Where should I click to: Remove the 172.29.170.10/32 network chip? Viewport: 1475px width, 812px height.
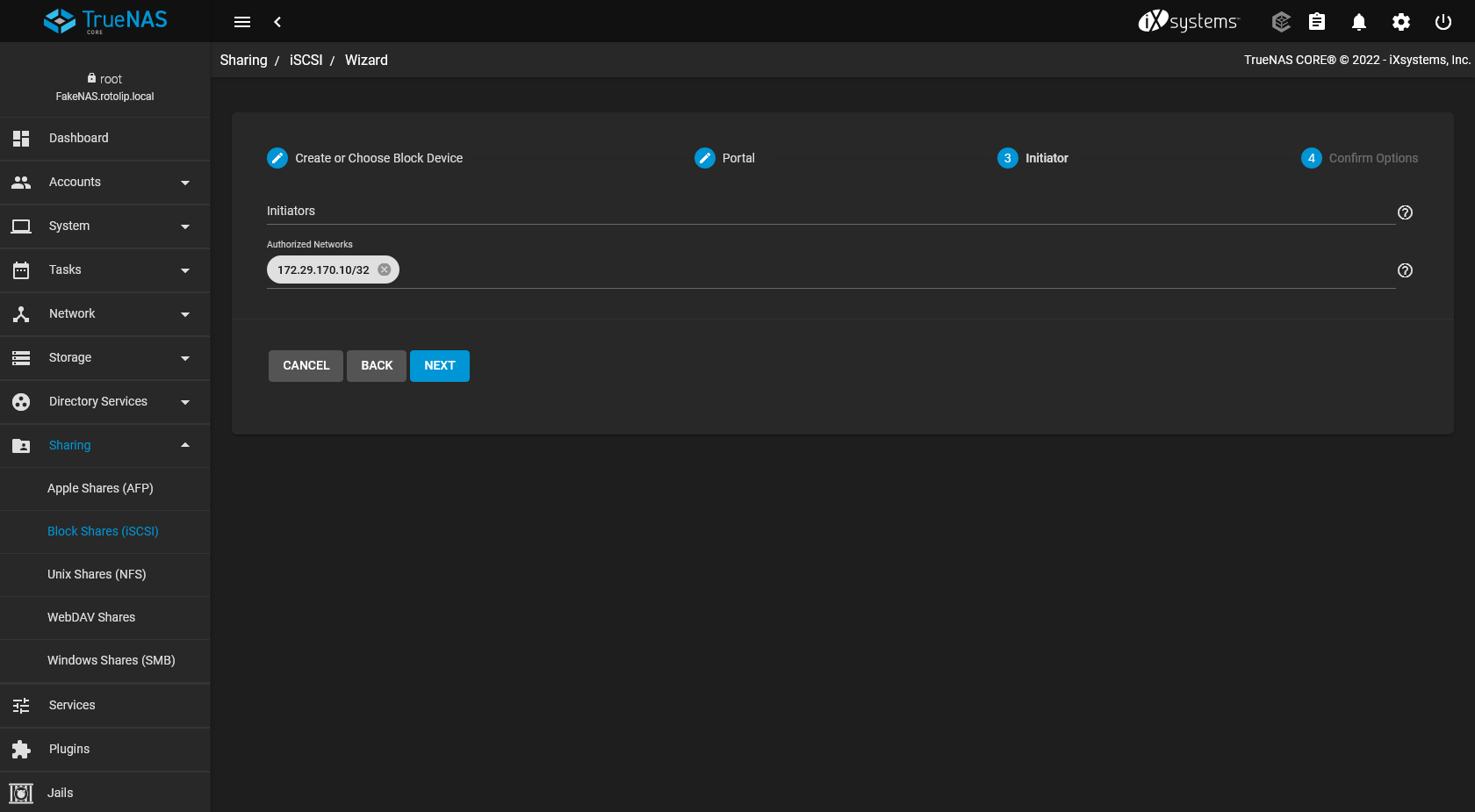coord(385,269)
